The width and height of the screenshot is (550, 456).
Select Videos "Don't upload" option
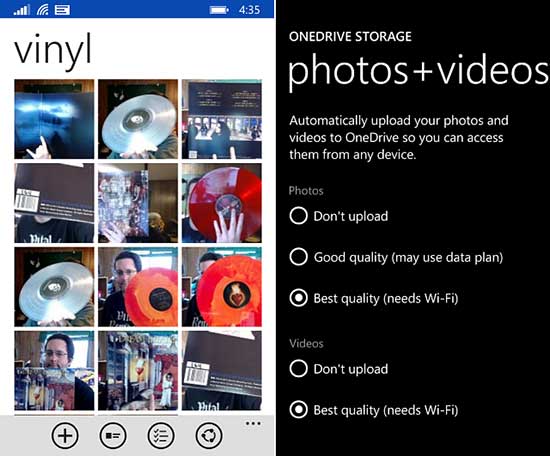click(339, 369)
